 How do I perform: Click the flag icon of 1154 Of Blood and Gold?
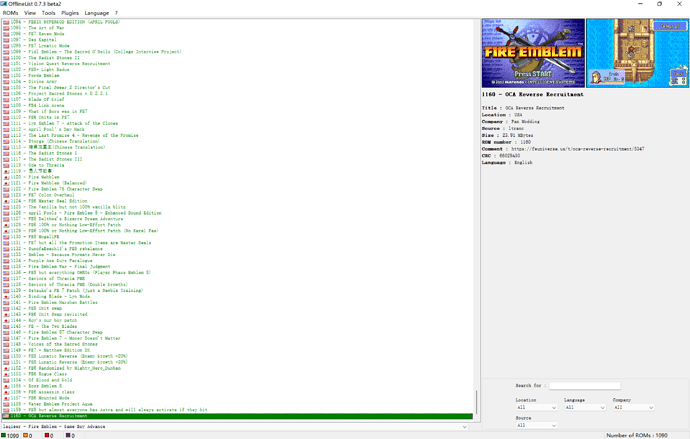(x=6, y=380)
